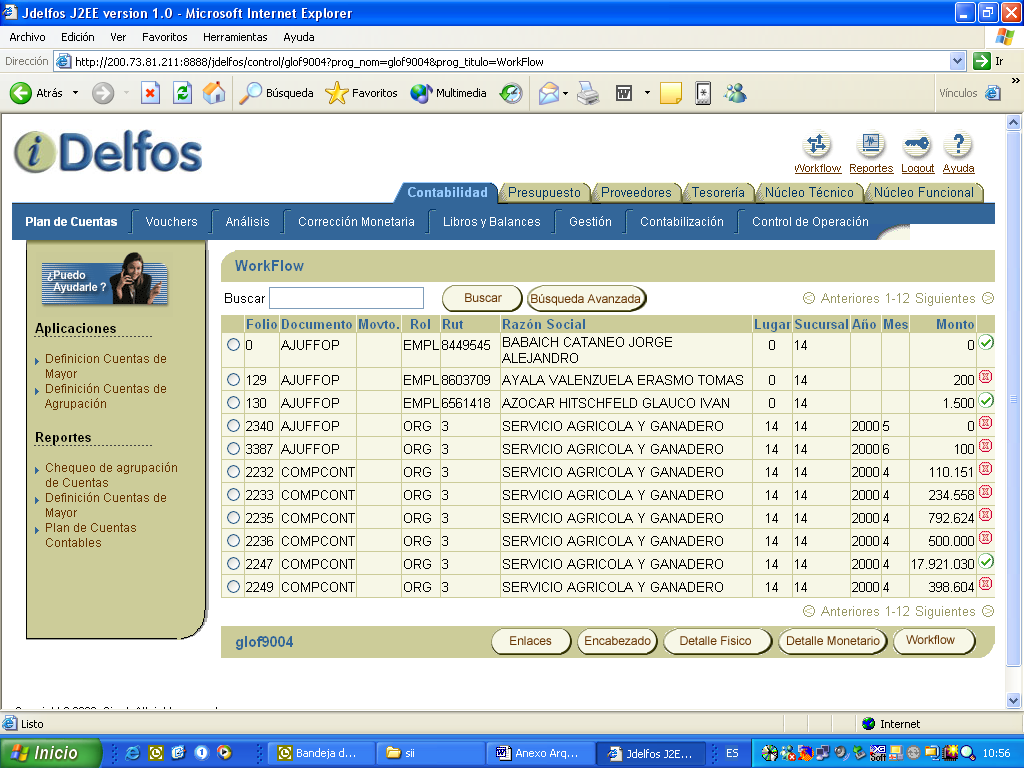Select radio button for folio 0 BABAICH row
Viewport: 1024px width, 768px height.
point(233,344)
